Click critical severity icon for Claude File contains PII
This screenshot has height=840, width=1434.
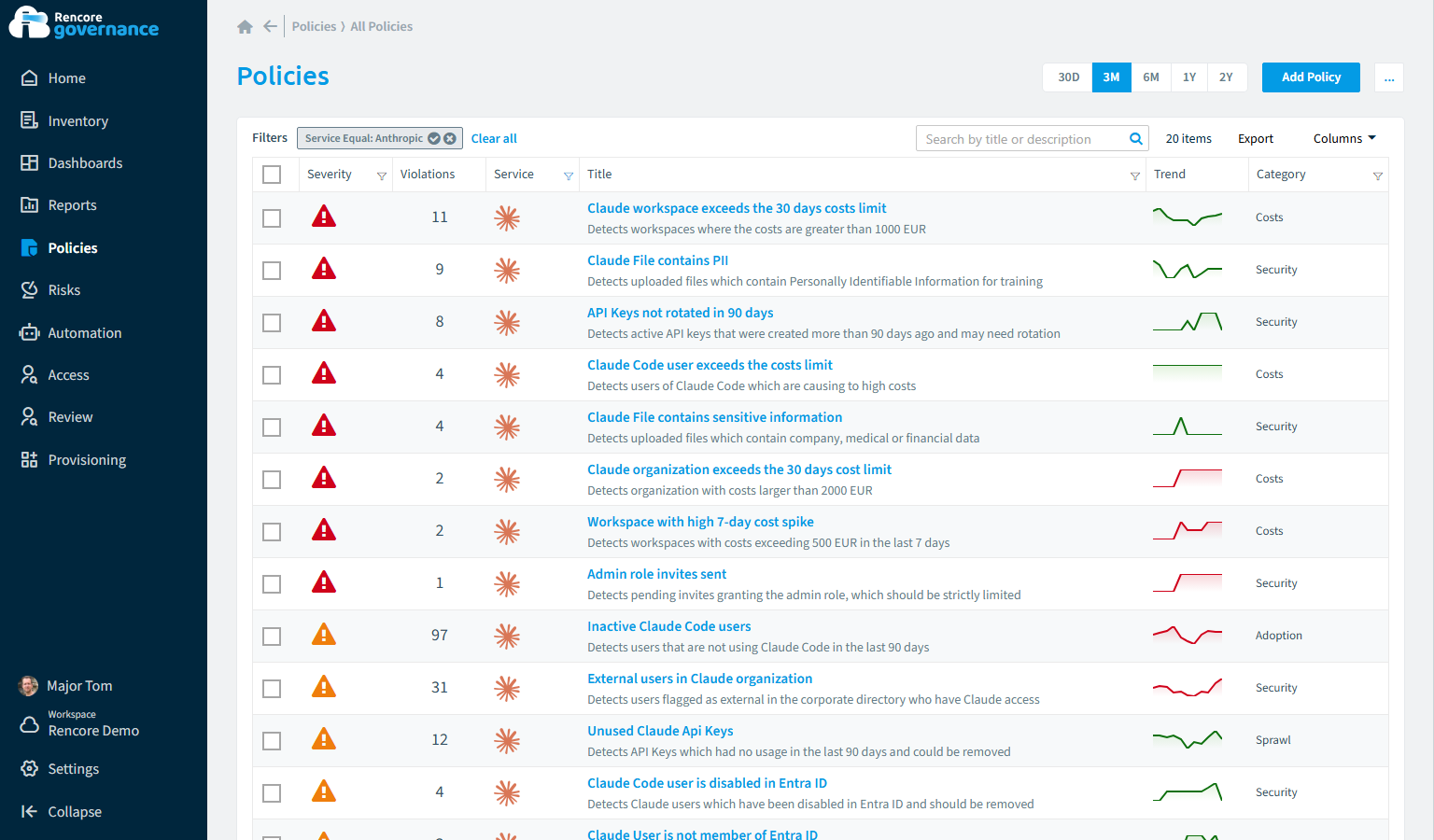click(324, 269)
